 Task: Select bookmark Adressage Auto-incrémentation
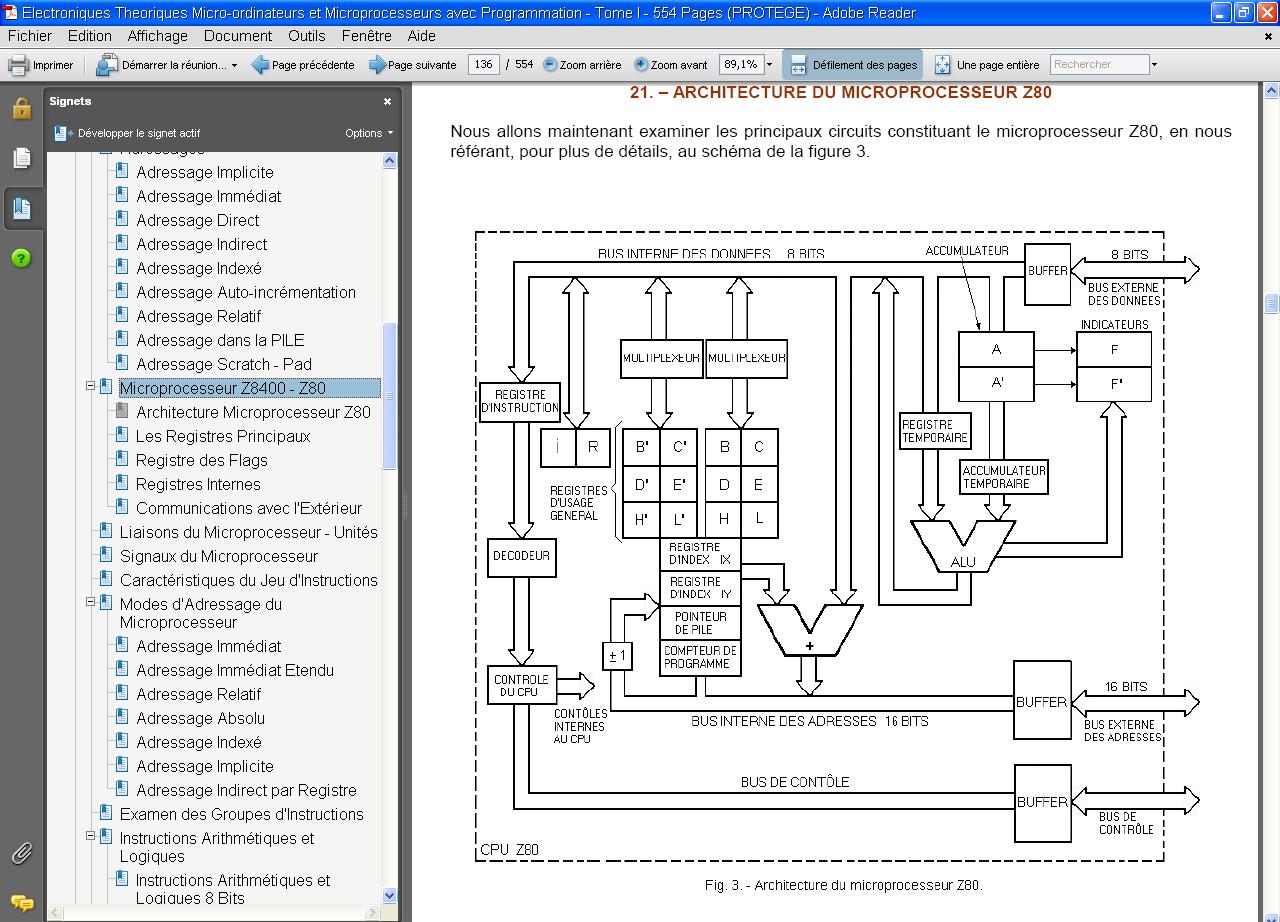(246, 292)
